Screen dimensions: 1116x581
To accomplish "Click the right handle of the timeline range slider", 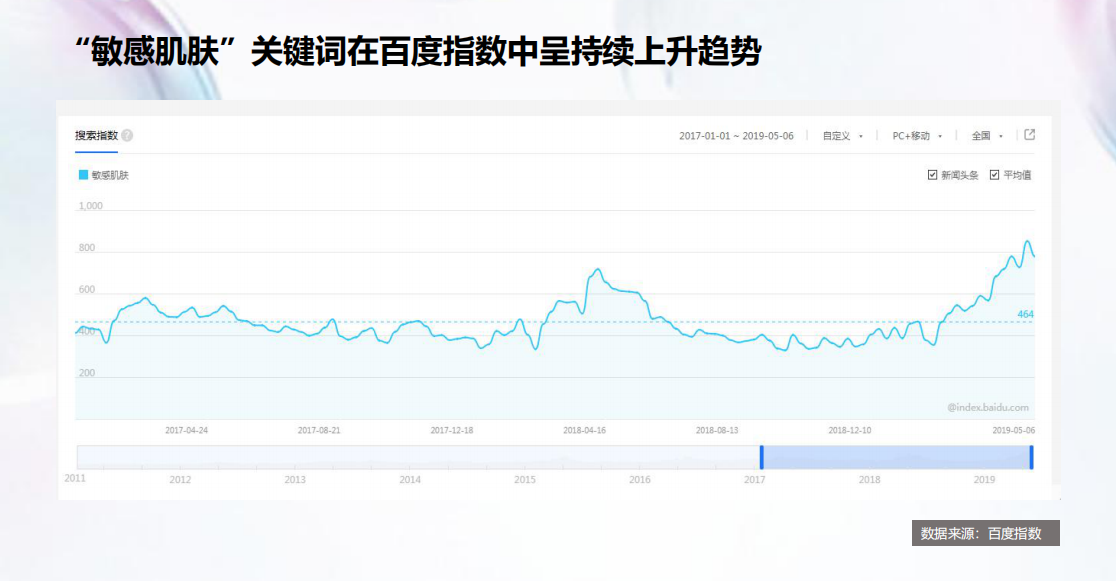I will click(1031, 457).
